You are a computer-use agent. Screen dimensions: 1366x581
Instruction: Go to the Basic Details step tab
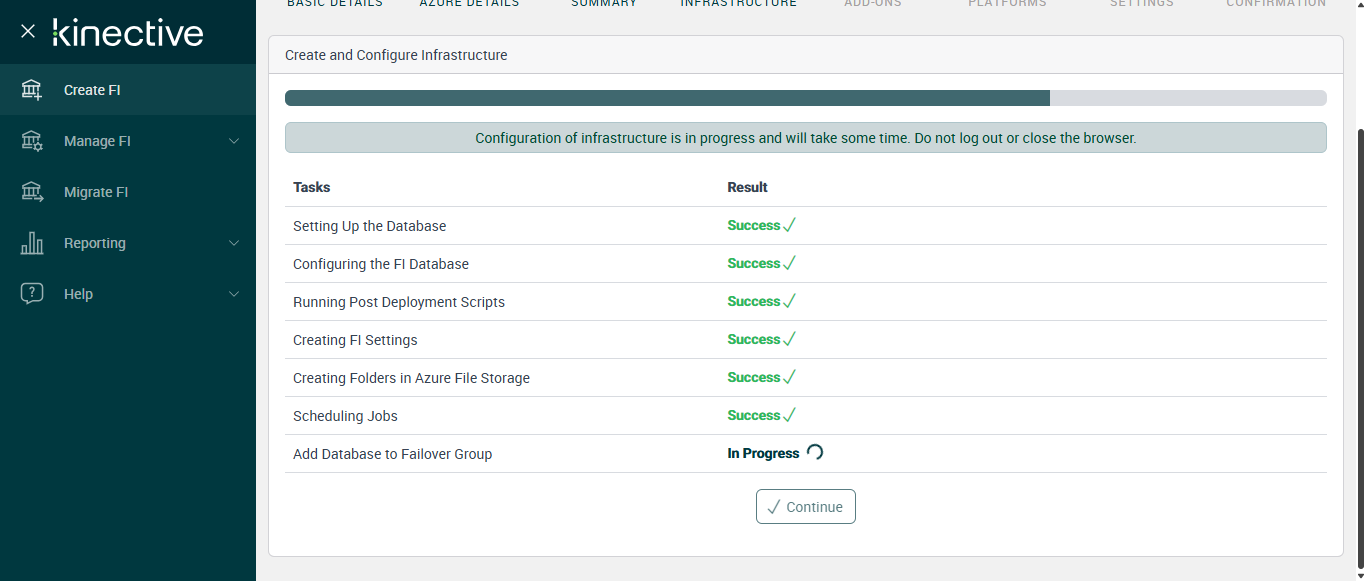[335, 4]
